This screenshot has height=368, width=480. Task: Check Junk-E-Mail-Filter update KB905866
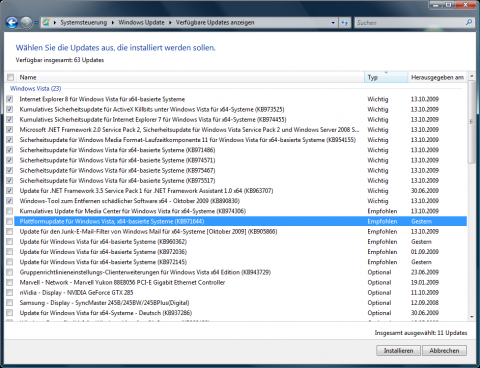10,231
